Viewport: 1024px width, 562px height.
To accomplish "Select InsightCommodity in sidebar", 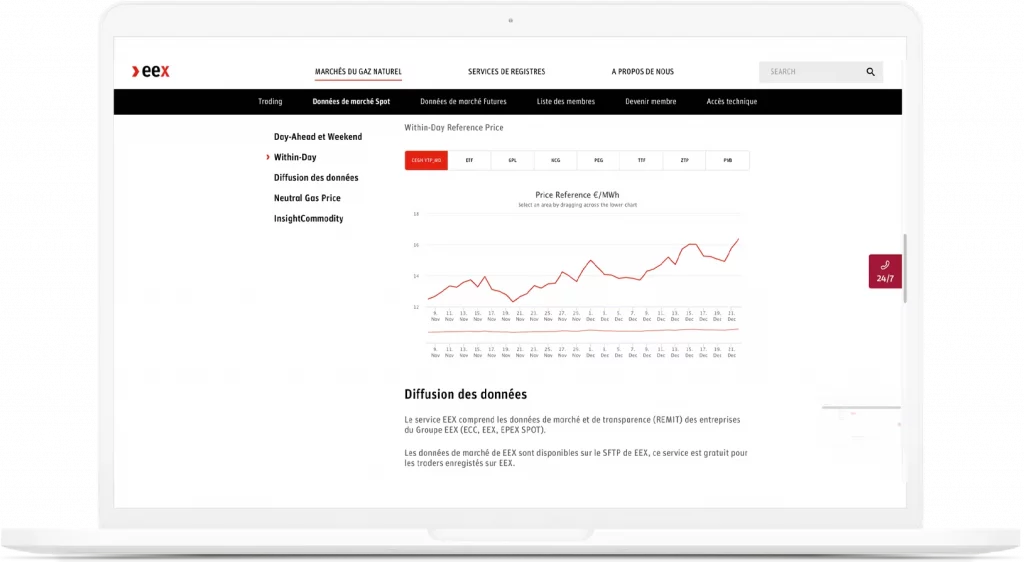I will [308, 218].
